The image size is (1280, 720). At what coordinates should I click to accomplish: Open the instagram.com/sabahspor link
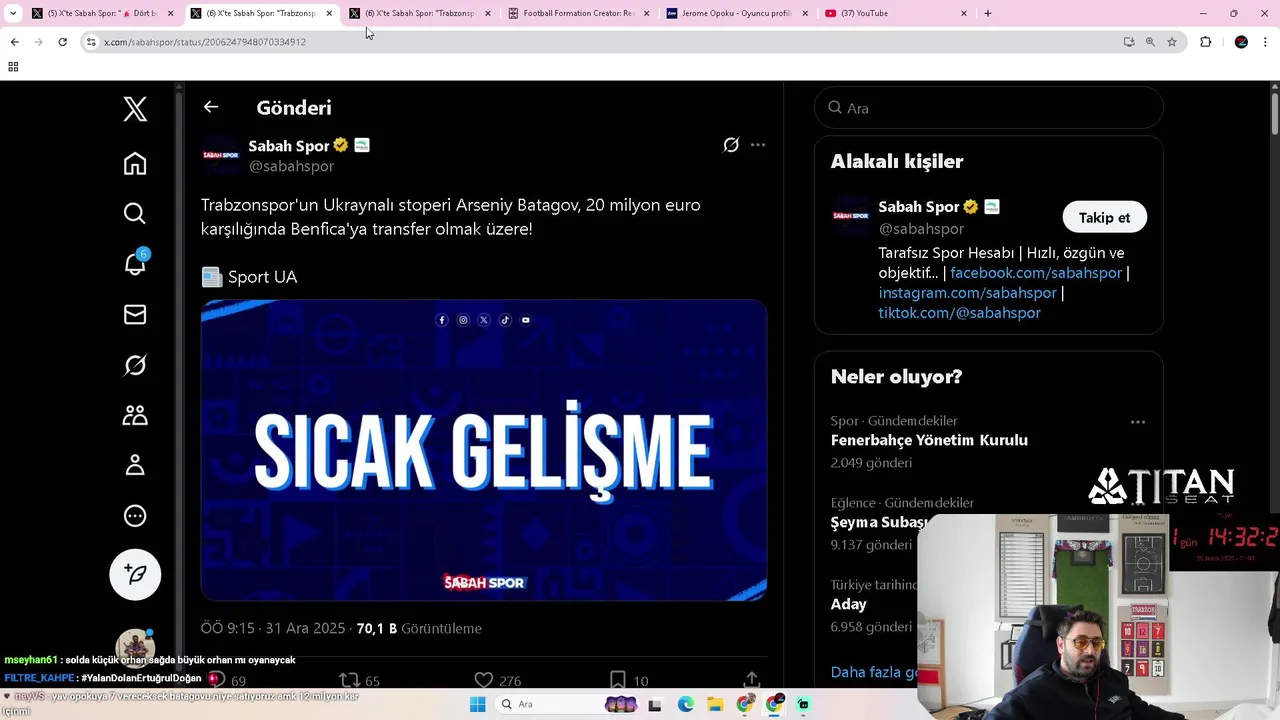point(967,293)
